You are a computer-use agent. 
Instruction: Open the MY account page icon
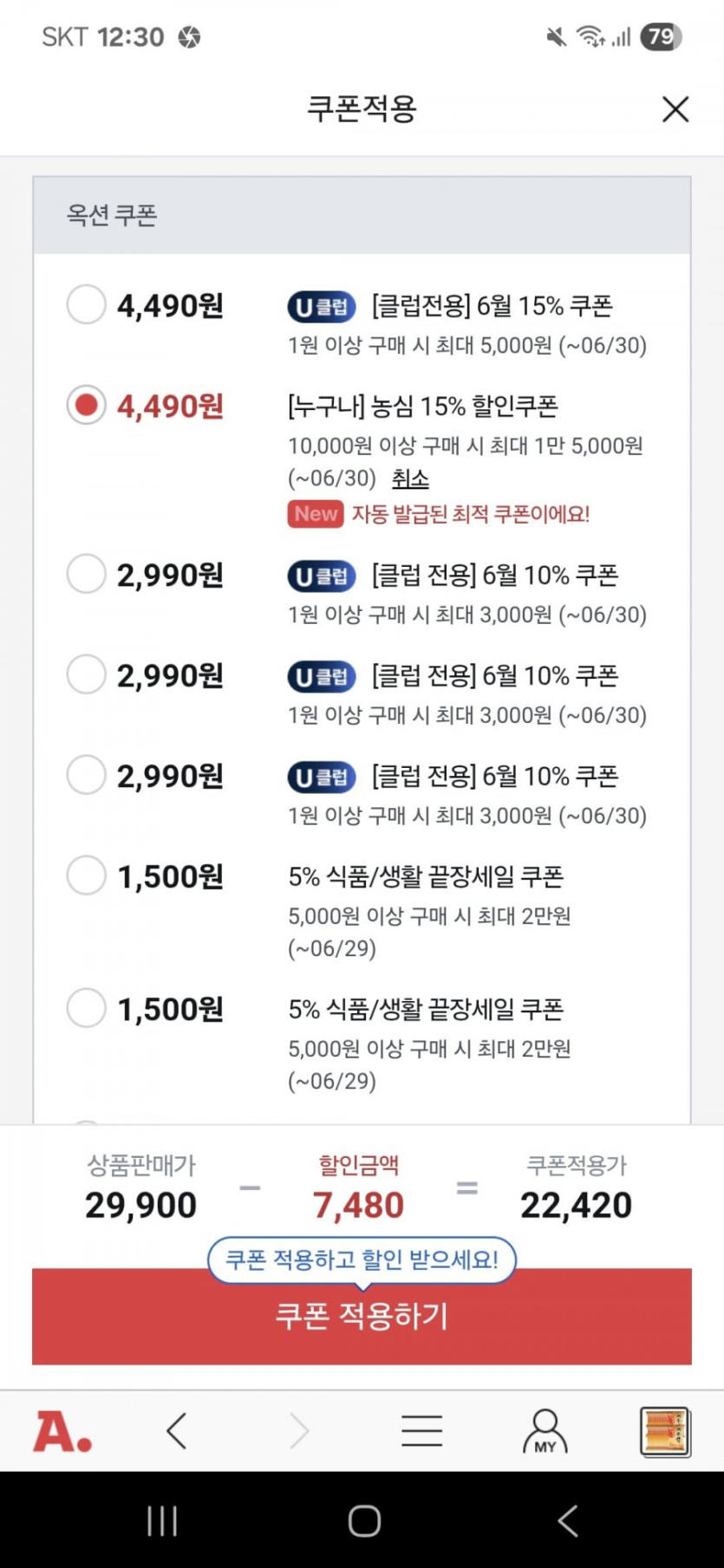pos(545,1431)
